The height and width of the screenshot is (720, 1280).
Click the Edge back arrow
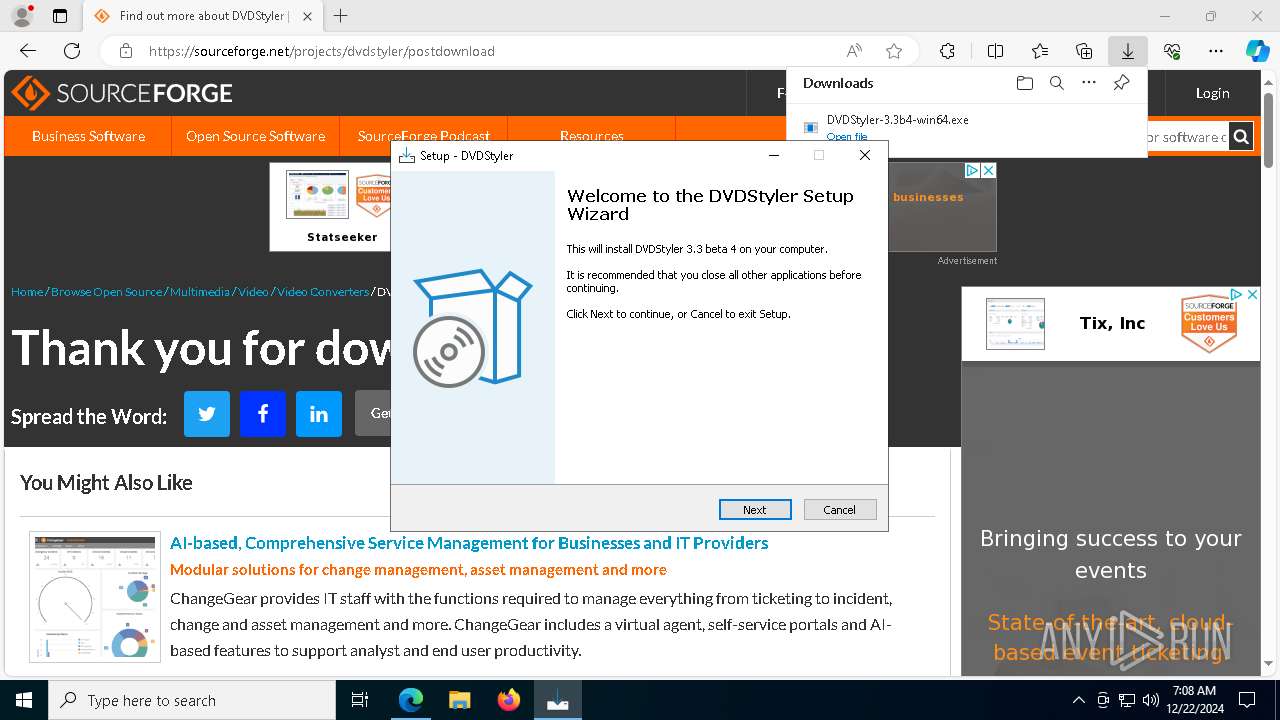28,51
